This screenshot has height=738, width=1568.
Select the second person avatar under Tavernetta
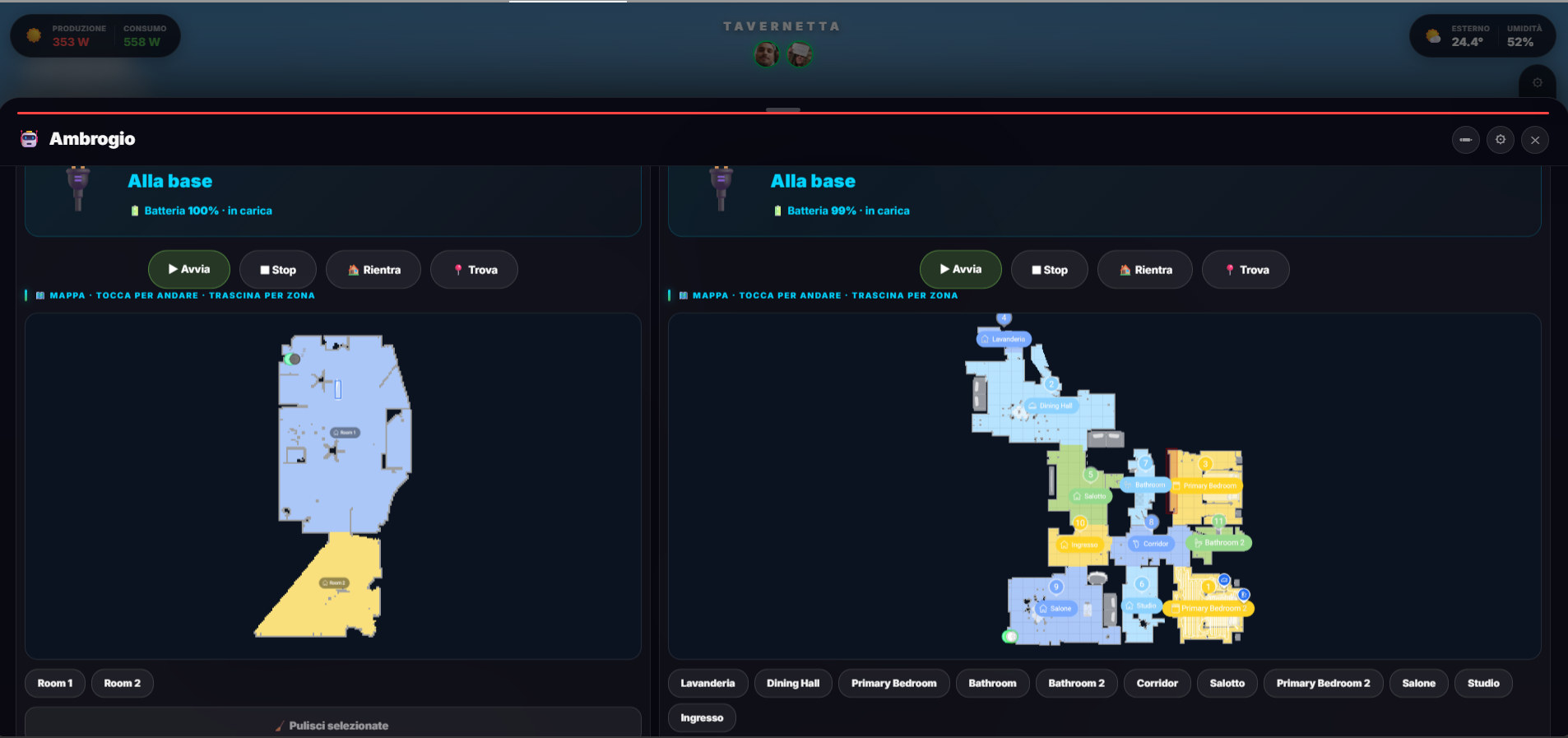(x=800, y=55)
